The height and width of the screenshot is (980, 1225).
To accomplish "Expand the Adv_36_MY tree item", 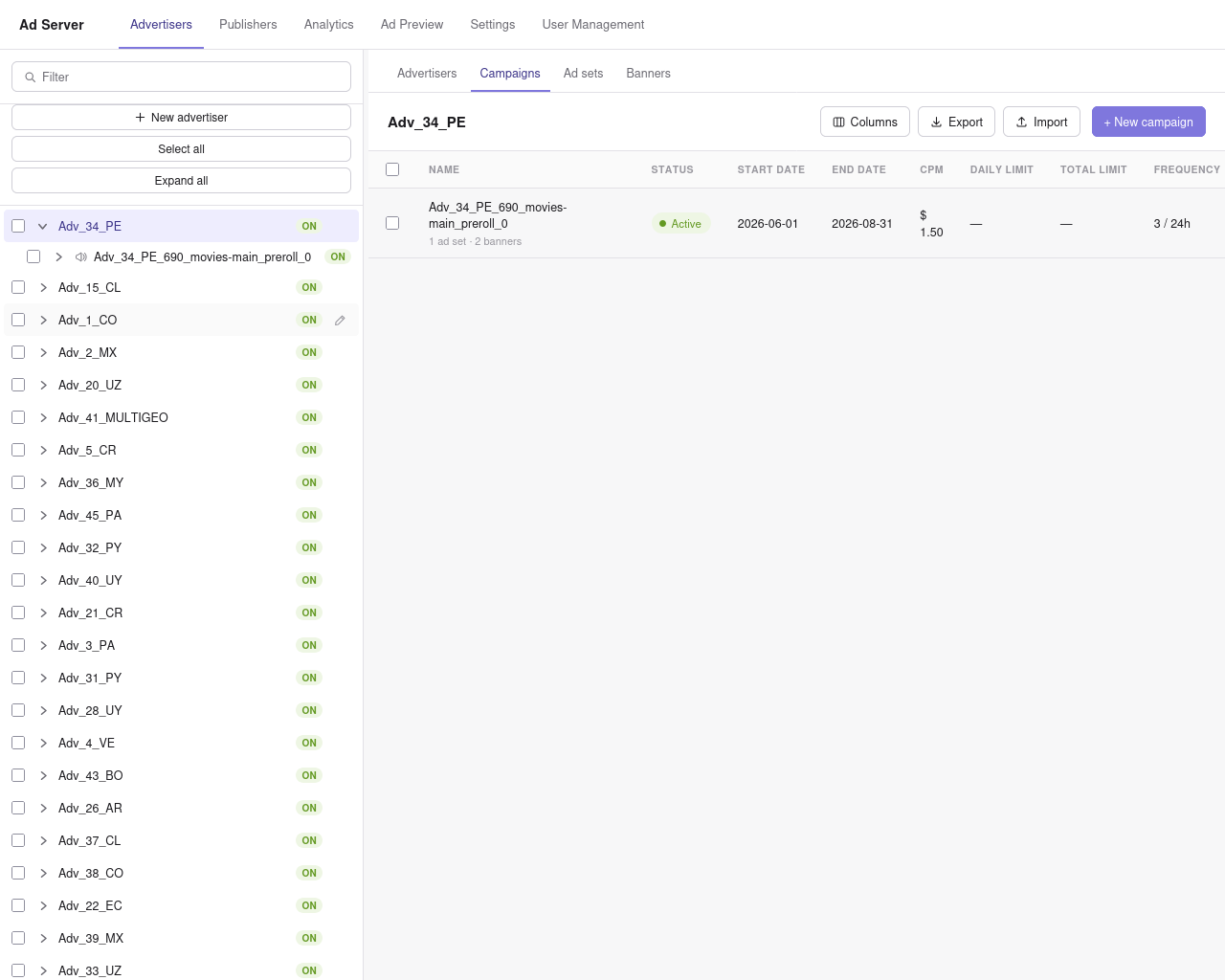I will point(43,483).
